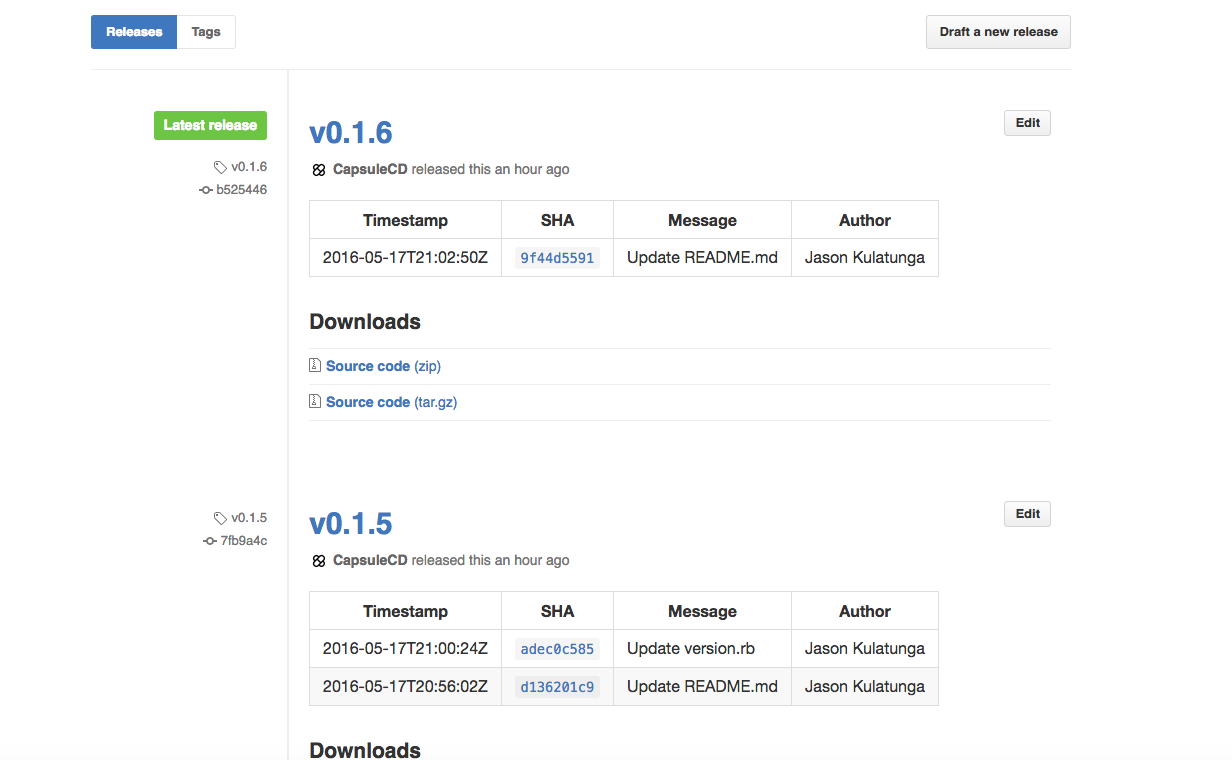Switch to the Tags tab
Viewport: 1232px width, 760px height.
point(206,32)
